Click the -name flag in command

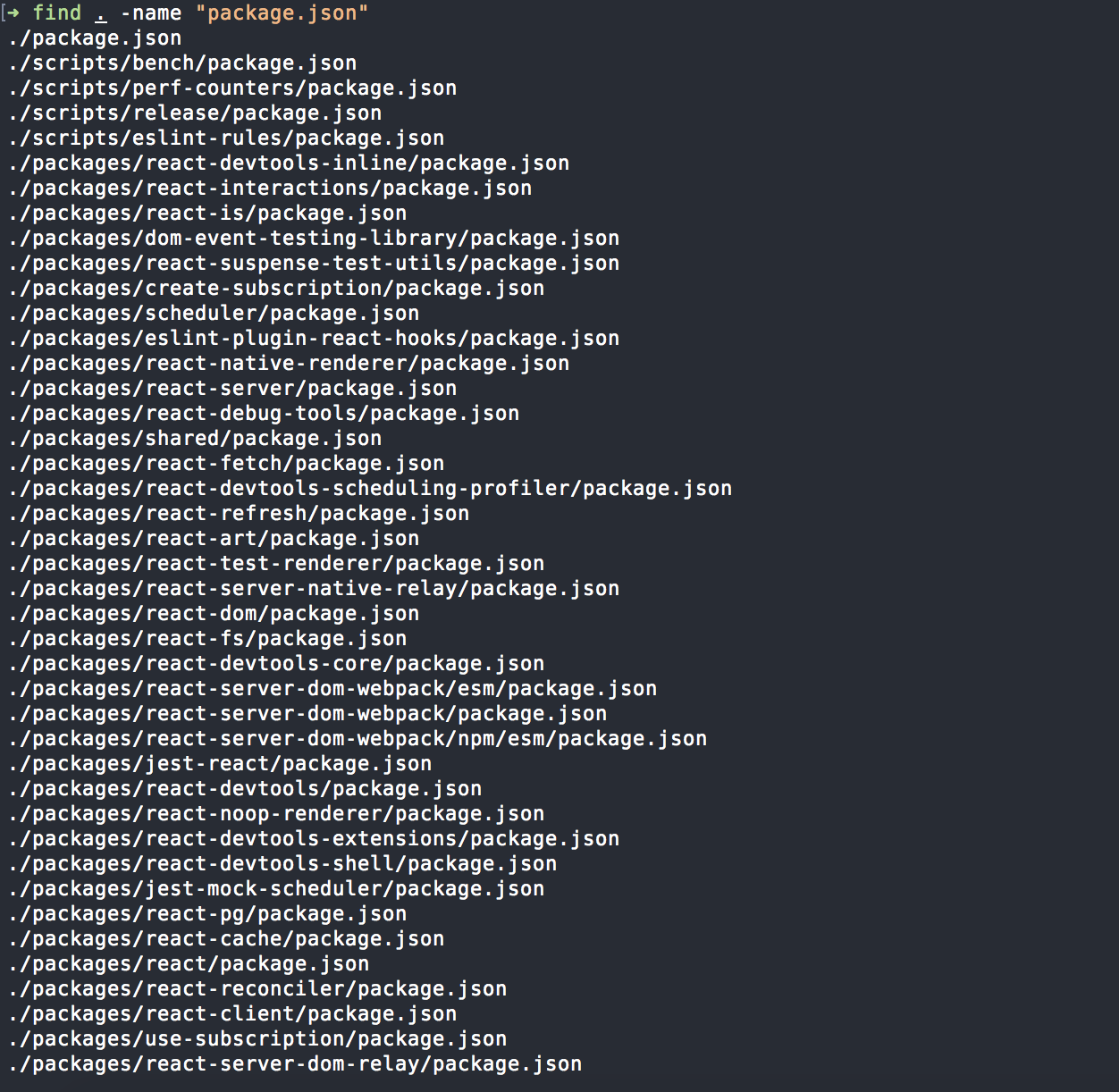pyautogui.click(x=151, y=13)
